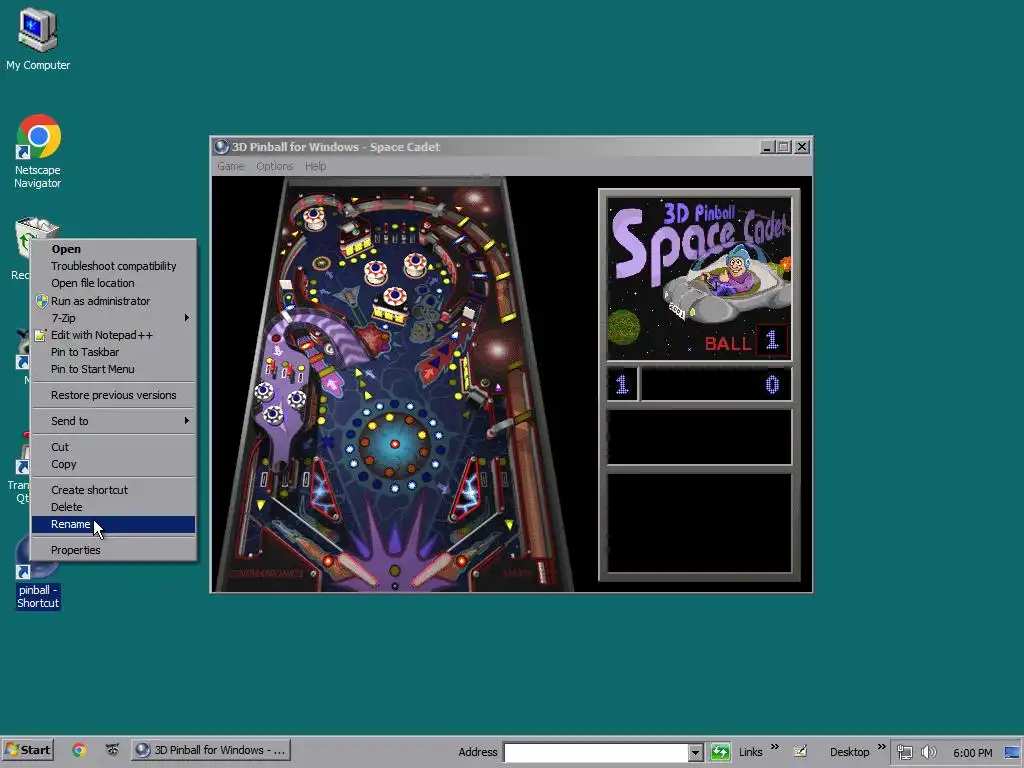Viewport: 1024px width, 768px height.
Task: Select Edit with Notepad++
Action: [x=113, y=335]
